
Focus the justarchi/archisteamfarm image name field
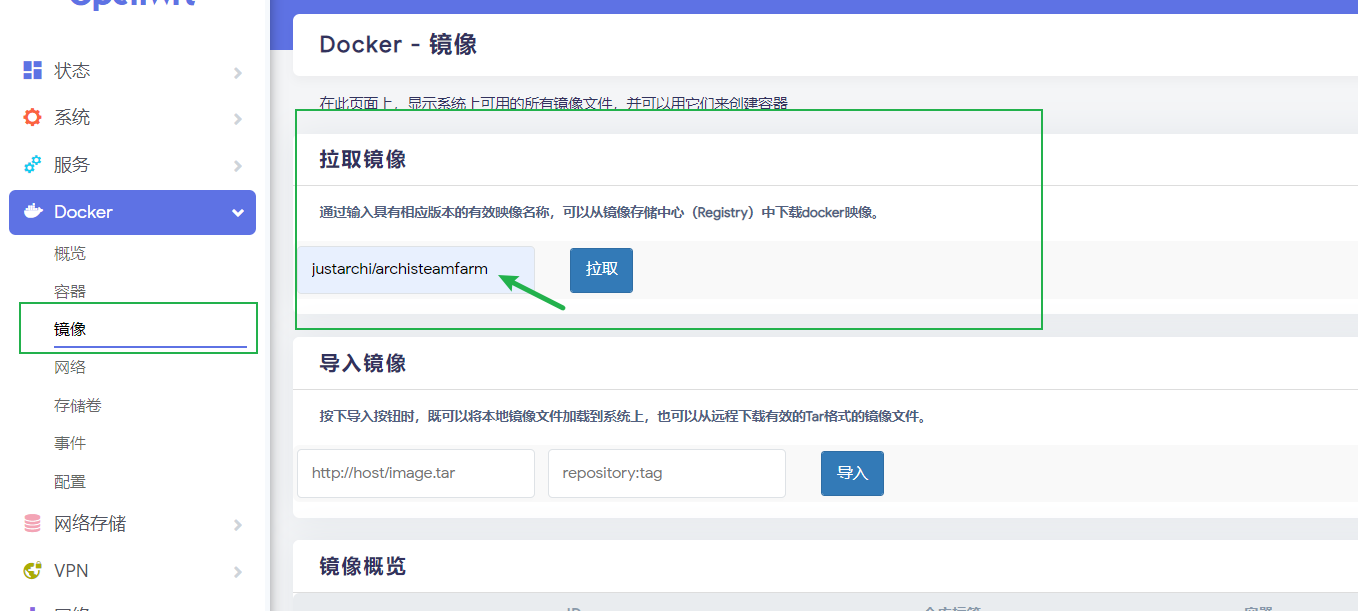pos(415,270)
